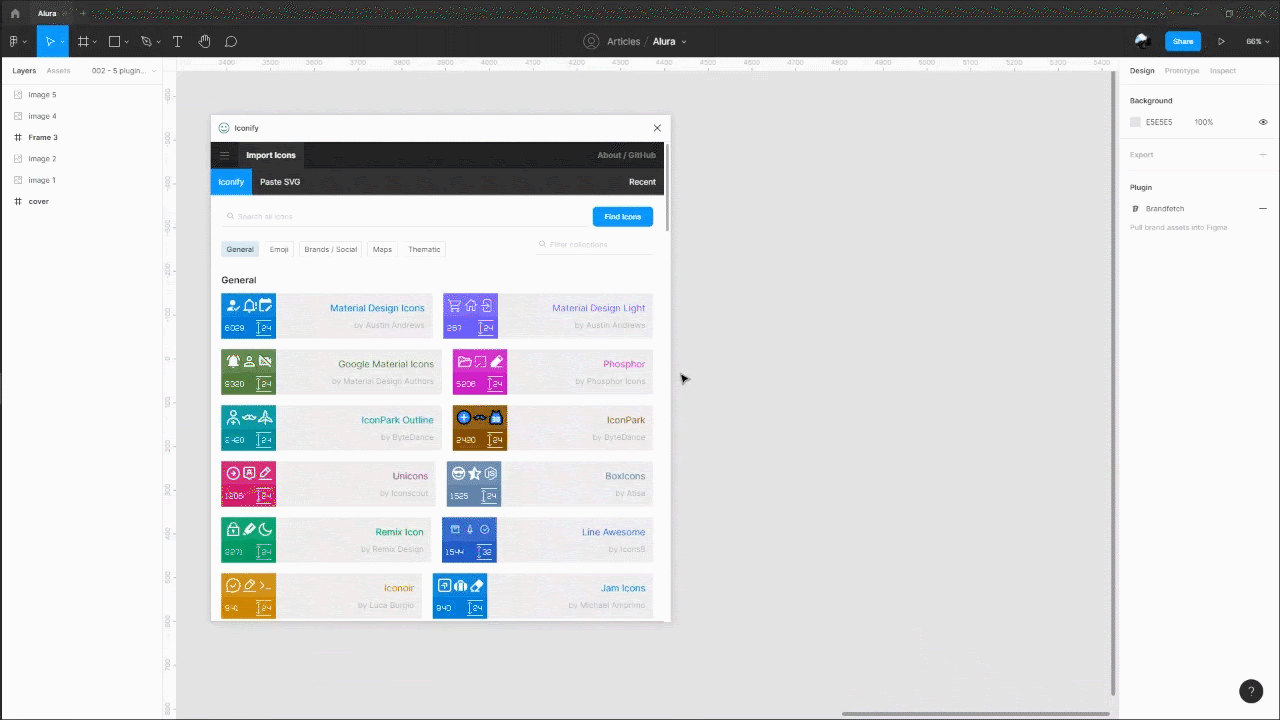Open the Figma main menu
This screenshot has width=1280, height=720.
16,42
